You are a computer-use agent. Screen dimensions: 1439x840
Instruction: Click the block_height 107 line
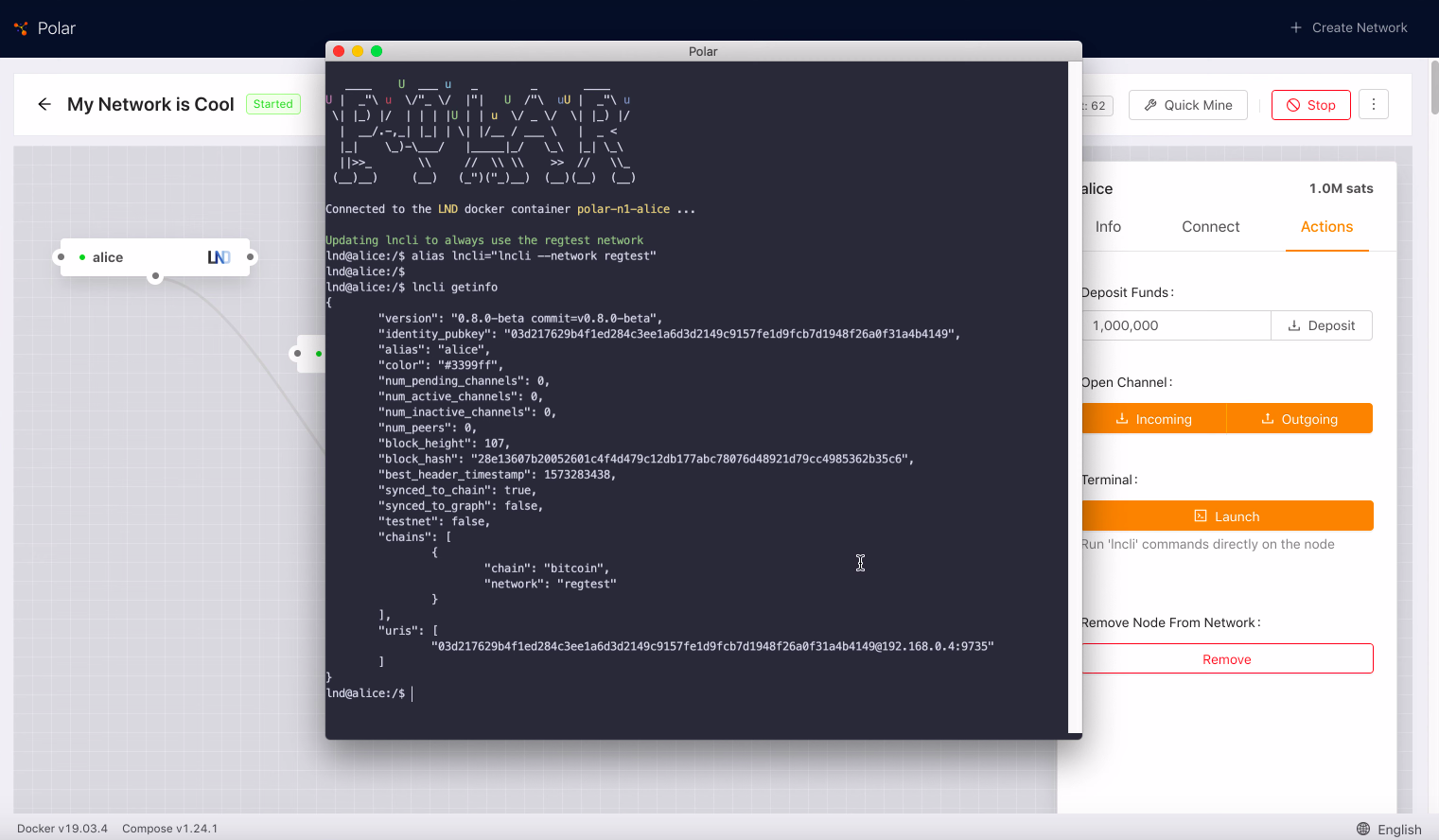click(444, 443)
